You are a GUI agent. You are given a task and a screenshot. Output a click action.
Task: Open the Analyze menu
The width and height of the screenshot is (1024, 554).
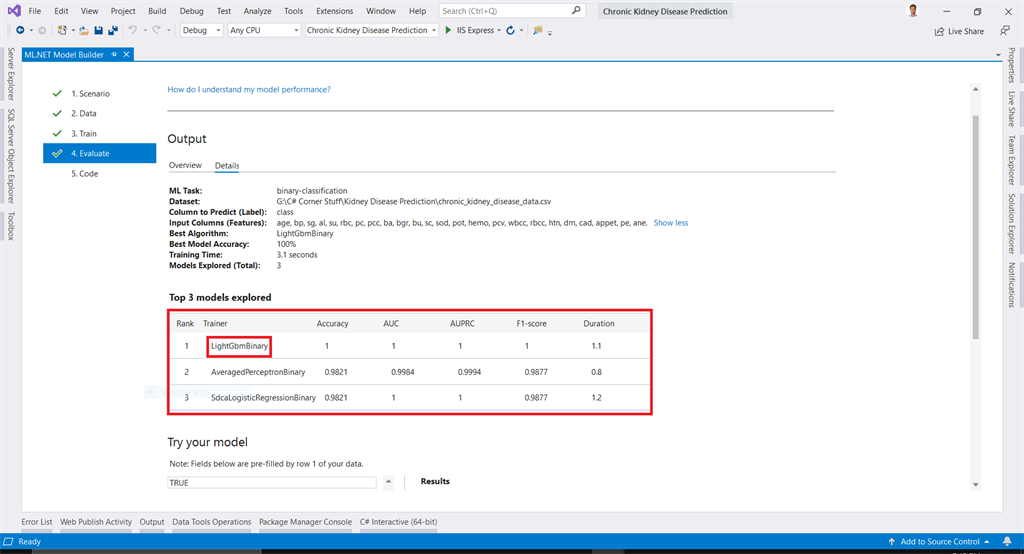pyautogui.click(x=257, y=10)
